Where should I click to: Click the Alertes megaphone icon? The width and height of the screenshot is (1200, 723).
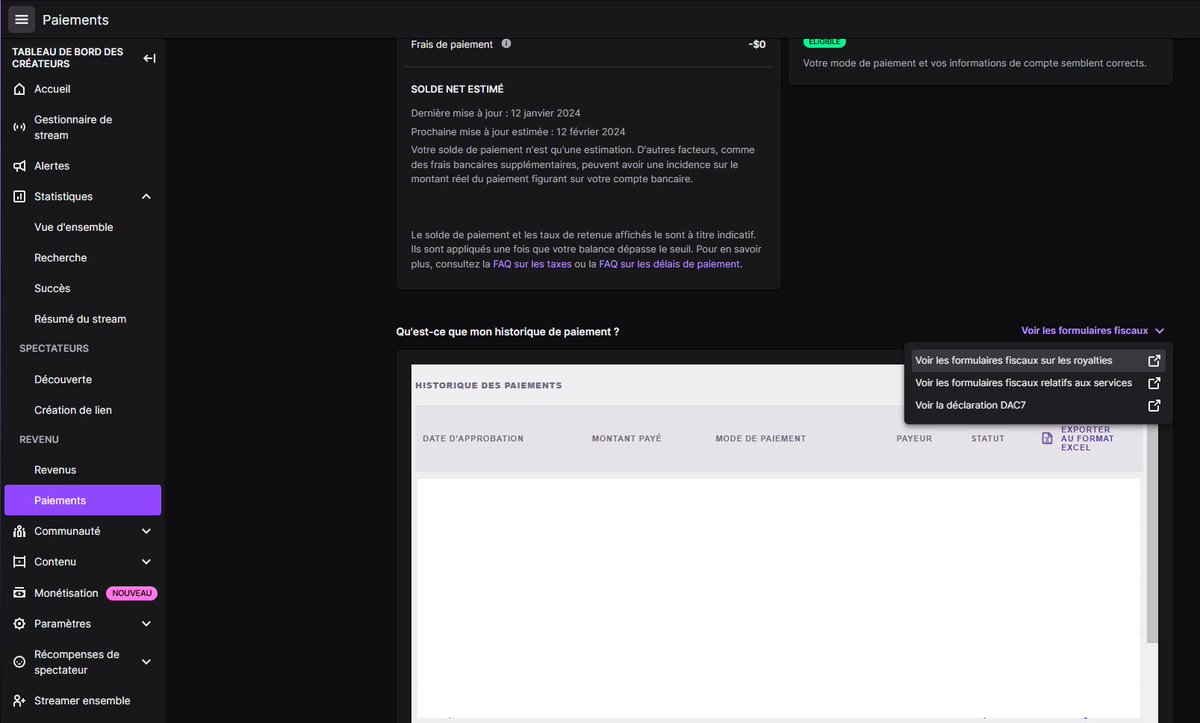(19, 166)
